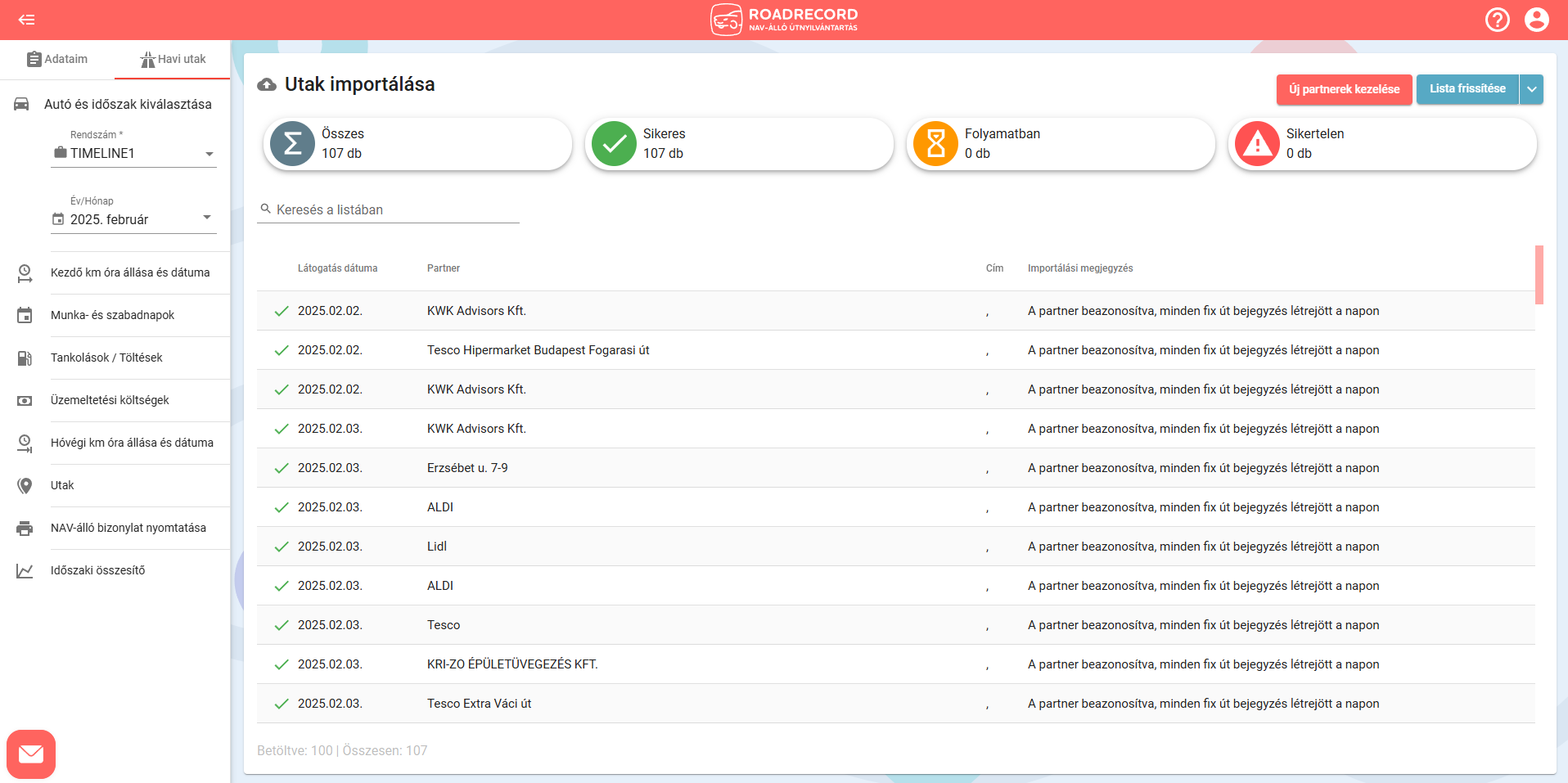The image size is (1568, 783).
Task: Filter by the Sikeres 107 db card
Action: tap(739, 144)
